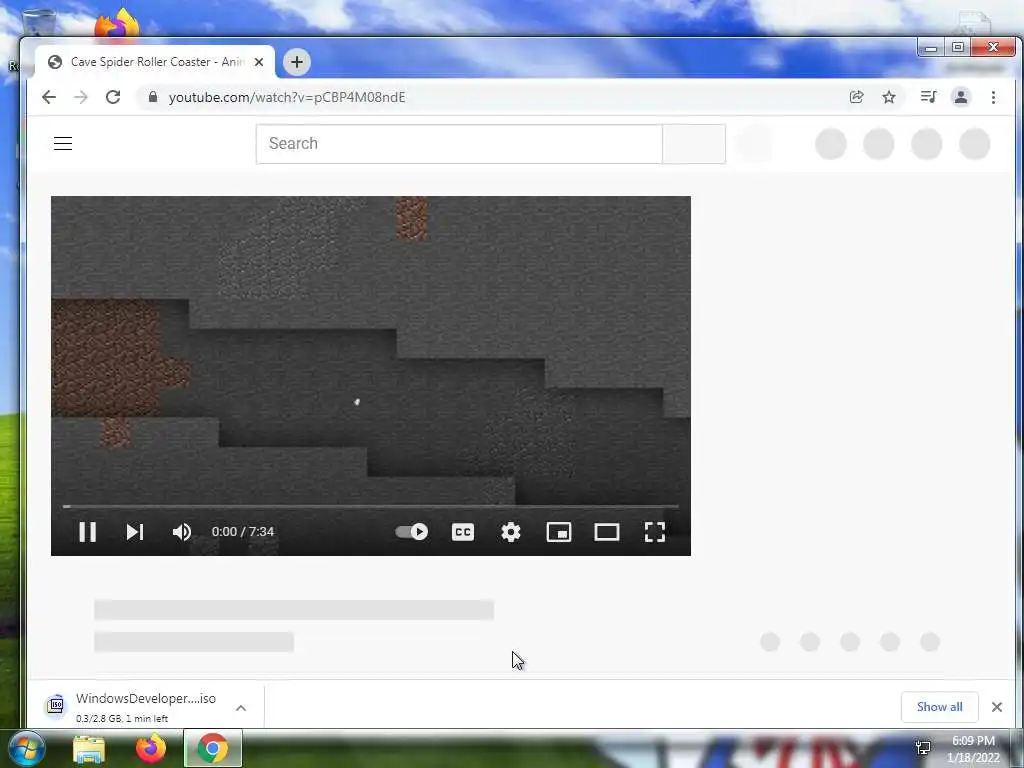This screenshot has height=768, width=1024.
Task: Close the downloads bar
Action: [x=997, y=707]
